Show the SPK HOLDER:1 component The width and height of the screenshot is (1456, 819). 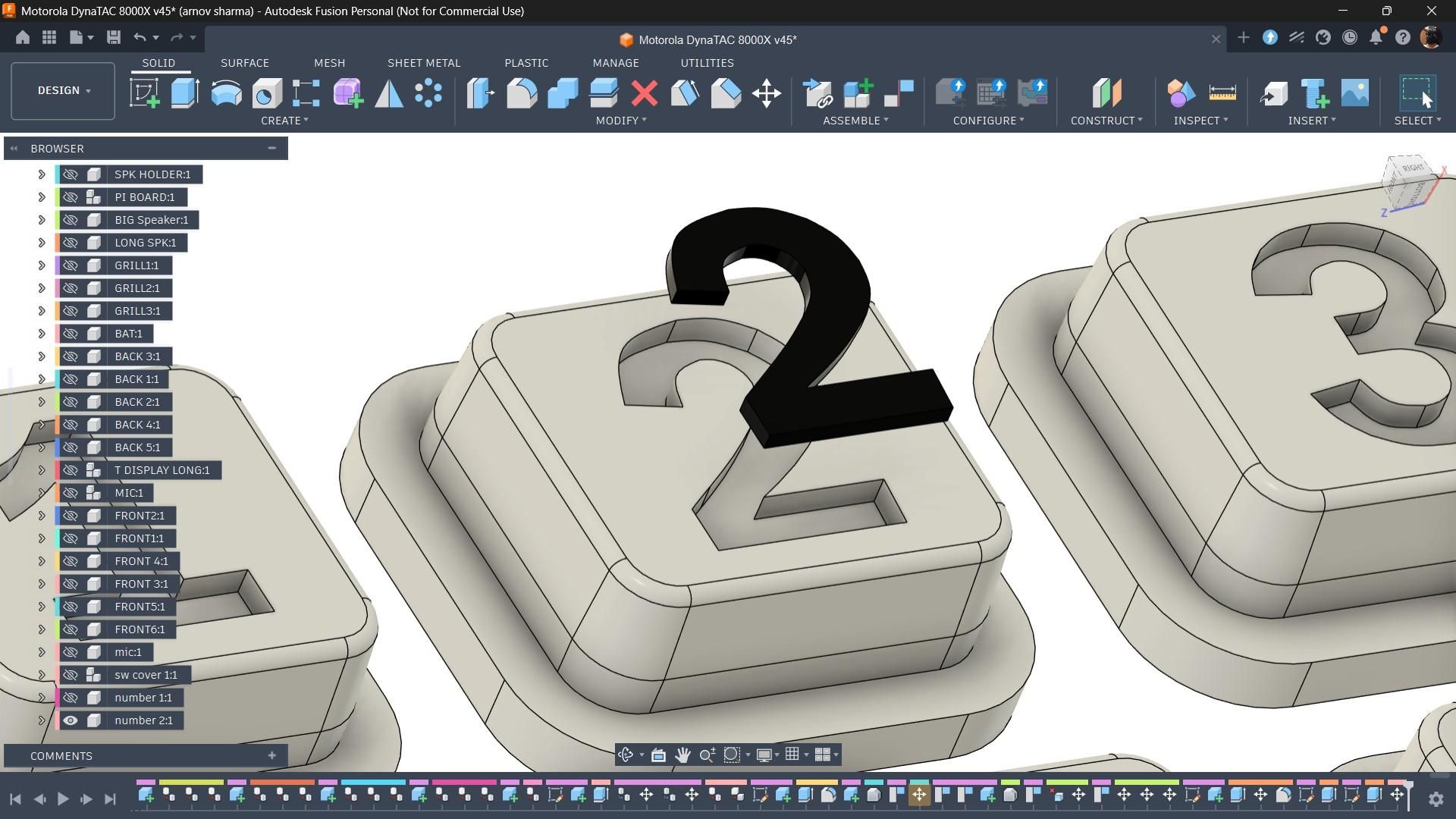pyautogui.click(x=71, y=174)
